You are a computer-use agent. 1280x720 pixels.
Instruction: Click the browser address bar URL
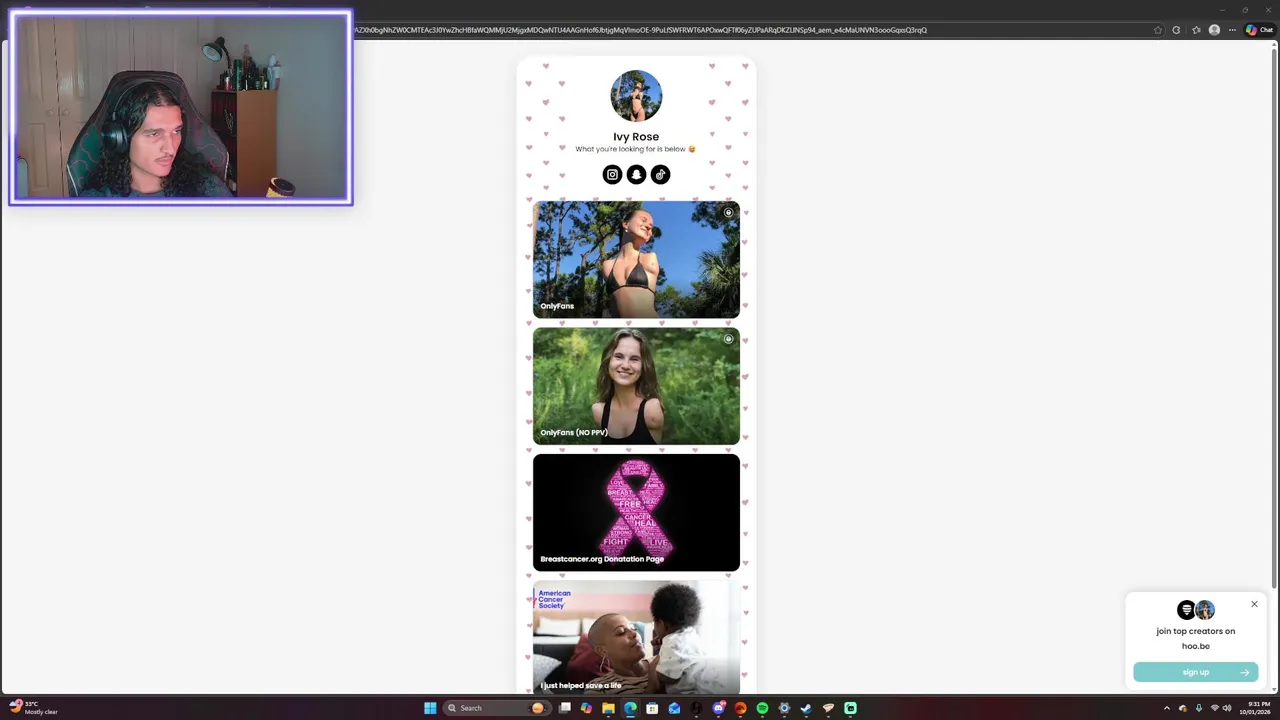[640, 30]
